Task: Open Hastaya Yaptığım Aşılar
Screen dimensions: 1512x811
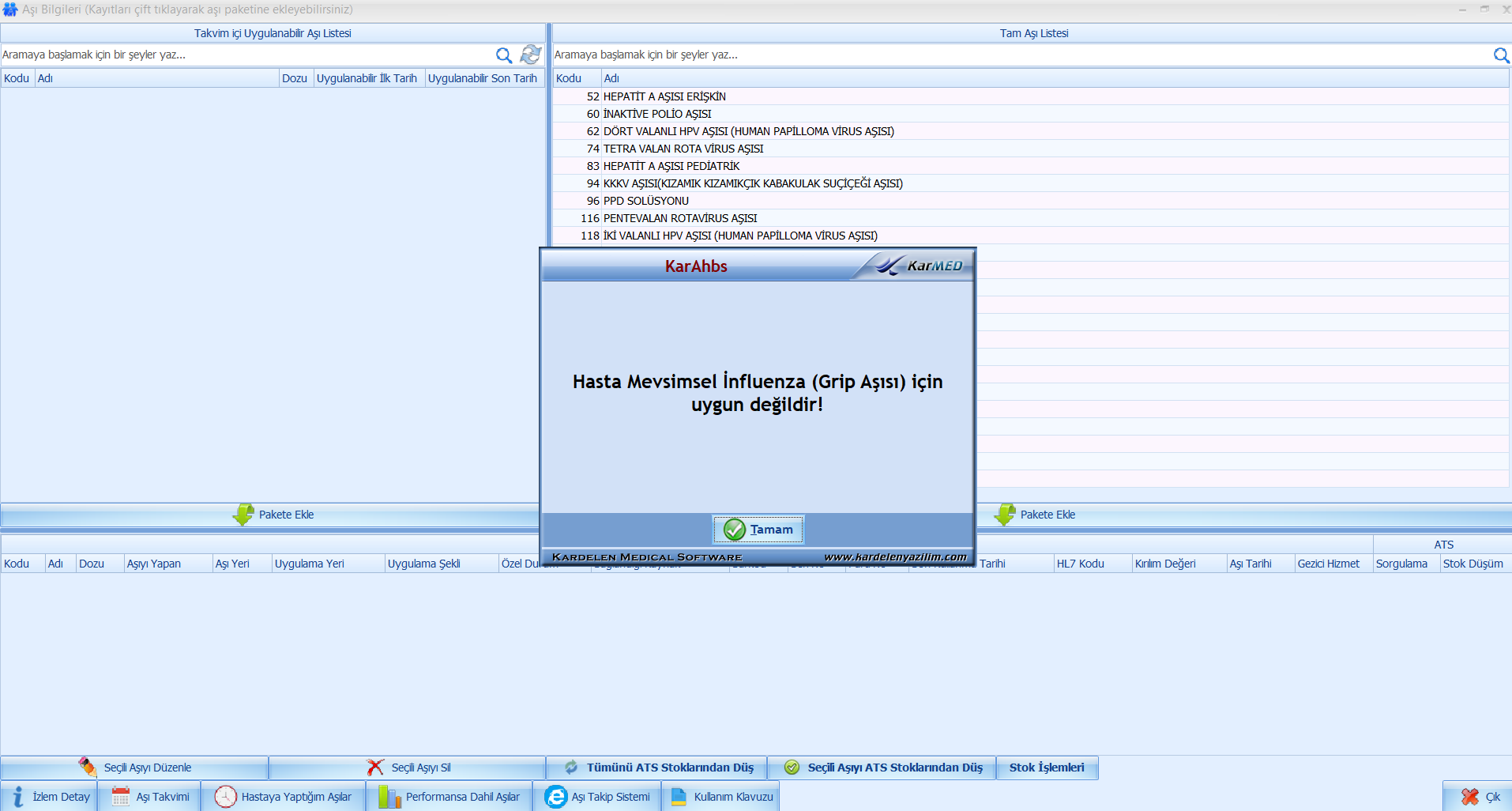Action: 284,797
